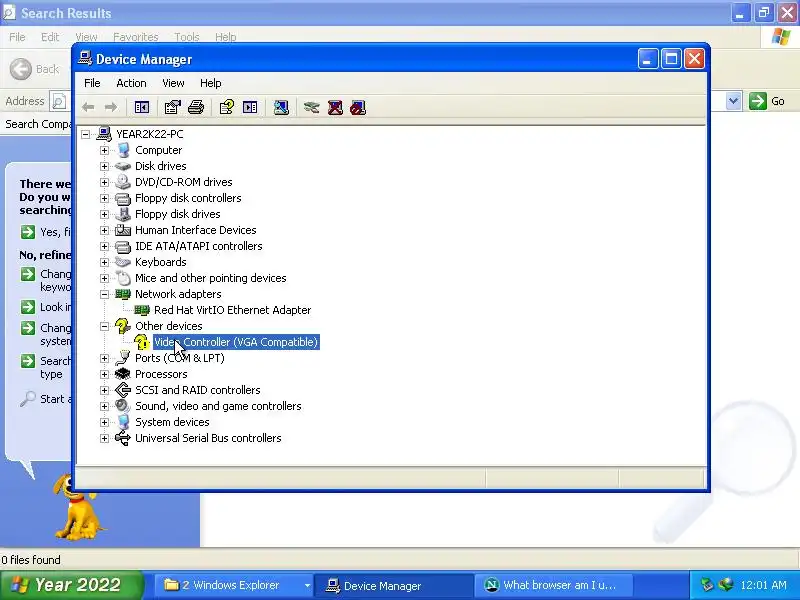The width and height of the screenshot is (800, 600).
Task: Toggle the console tree toolbar icon
Action: [x=142, y=107]
